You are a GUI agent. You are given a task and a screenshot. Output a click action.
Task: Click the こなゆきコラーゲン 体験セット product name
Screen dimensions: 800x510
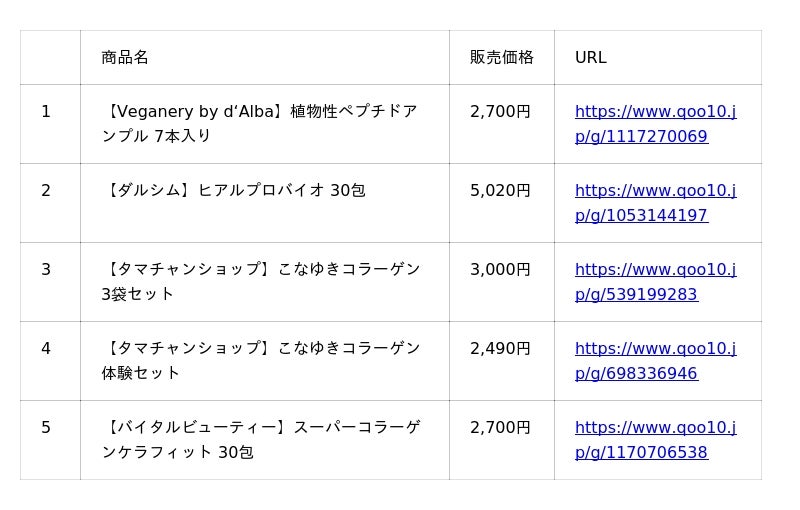click(x=260, y=361)
